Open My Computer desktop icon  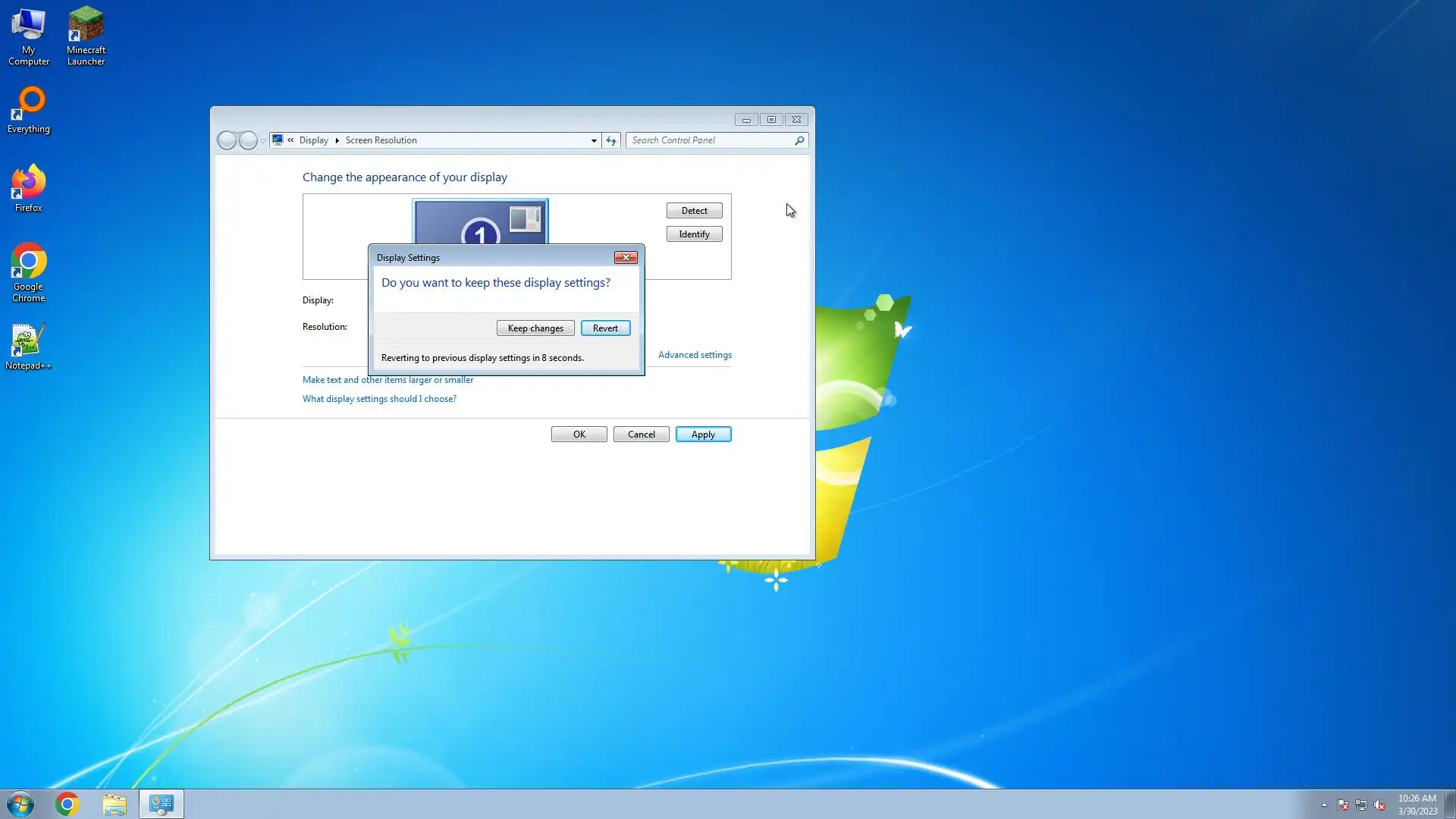29,36
